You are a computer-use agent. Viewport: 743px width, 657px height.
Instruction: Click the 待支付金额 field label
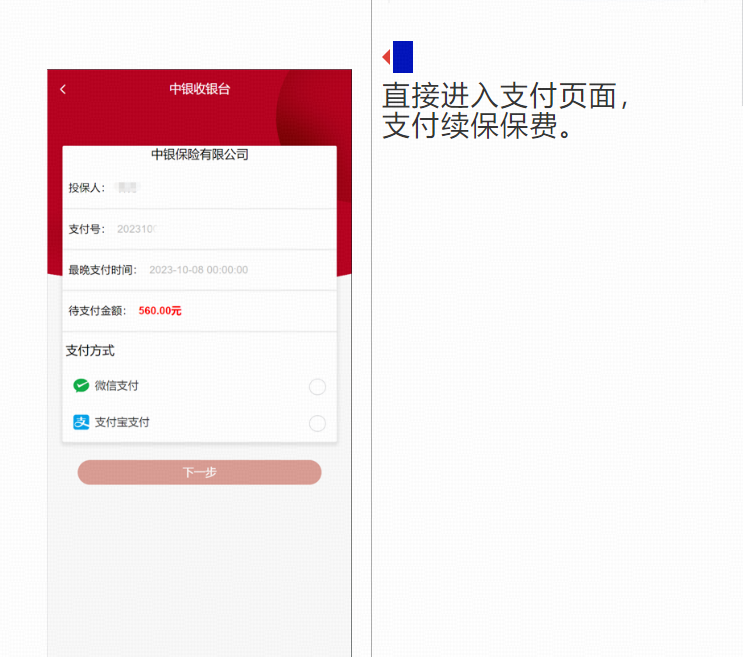[x=97, y=311]
